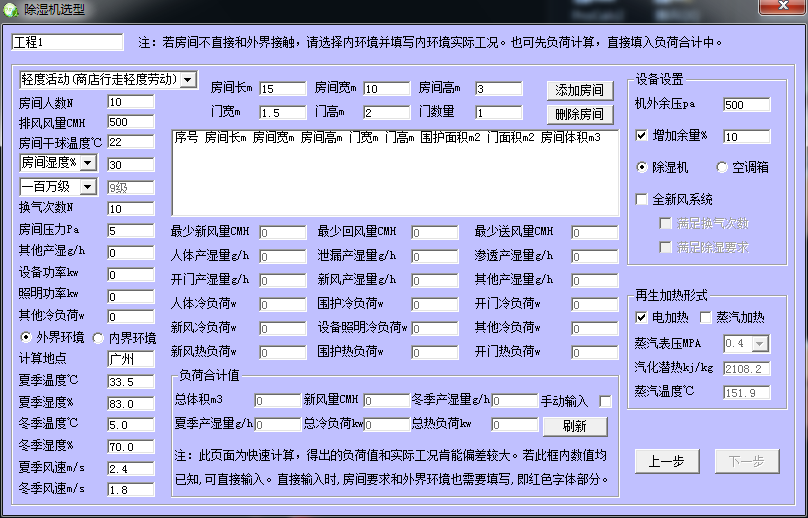Click the 照明功率kw input field
The image size is (808, 518).
(x=131, y=297)
